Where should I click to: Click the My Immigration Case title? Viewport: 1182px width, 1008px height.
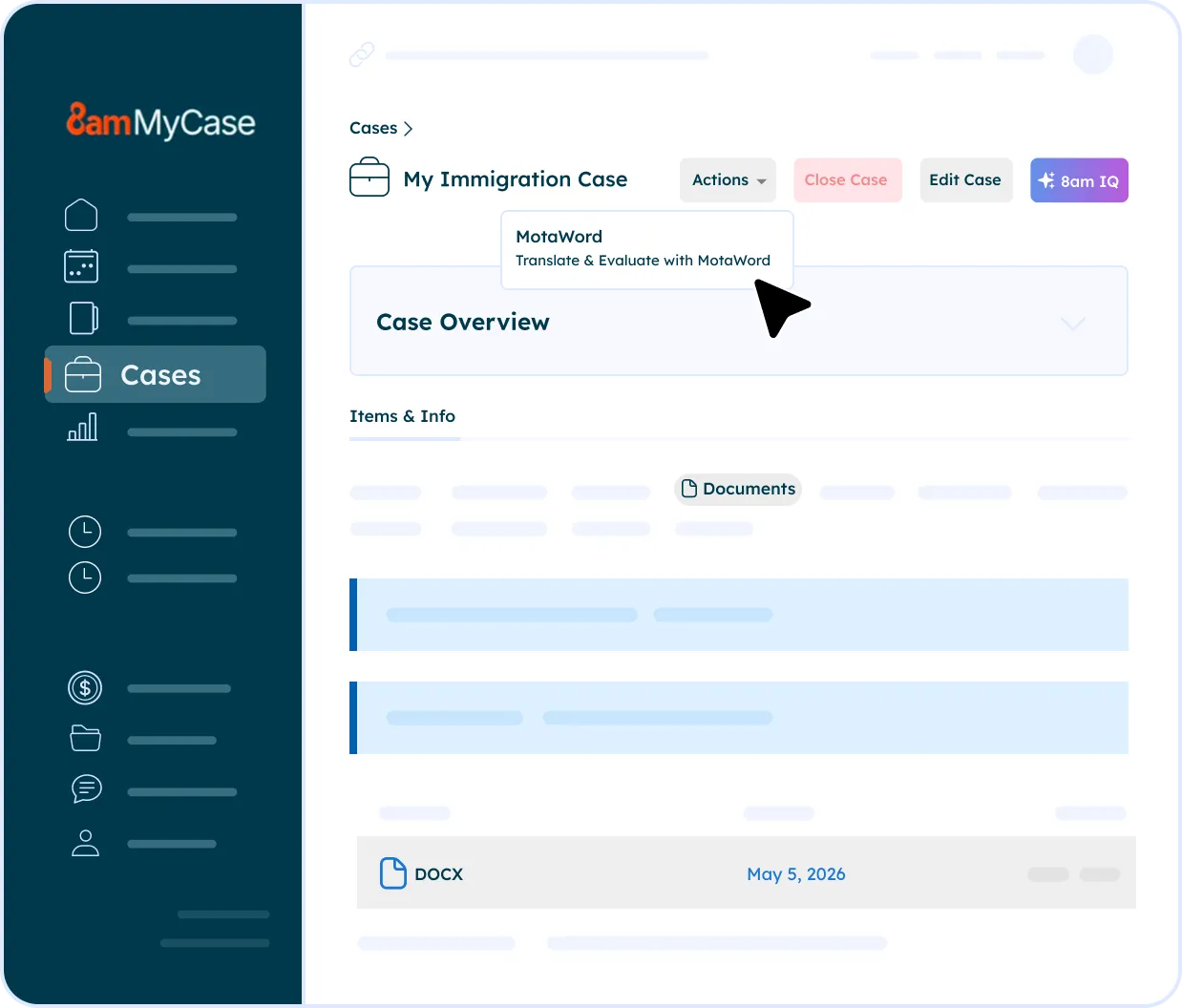click(516, 179)
